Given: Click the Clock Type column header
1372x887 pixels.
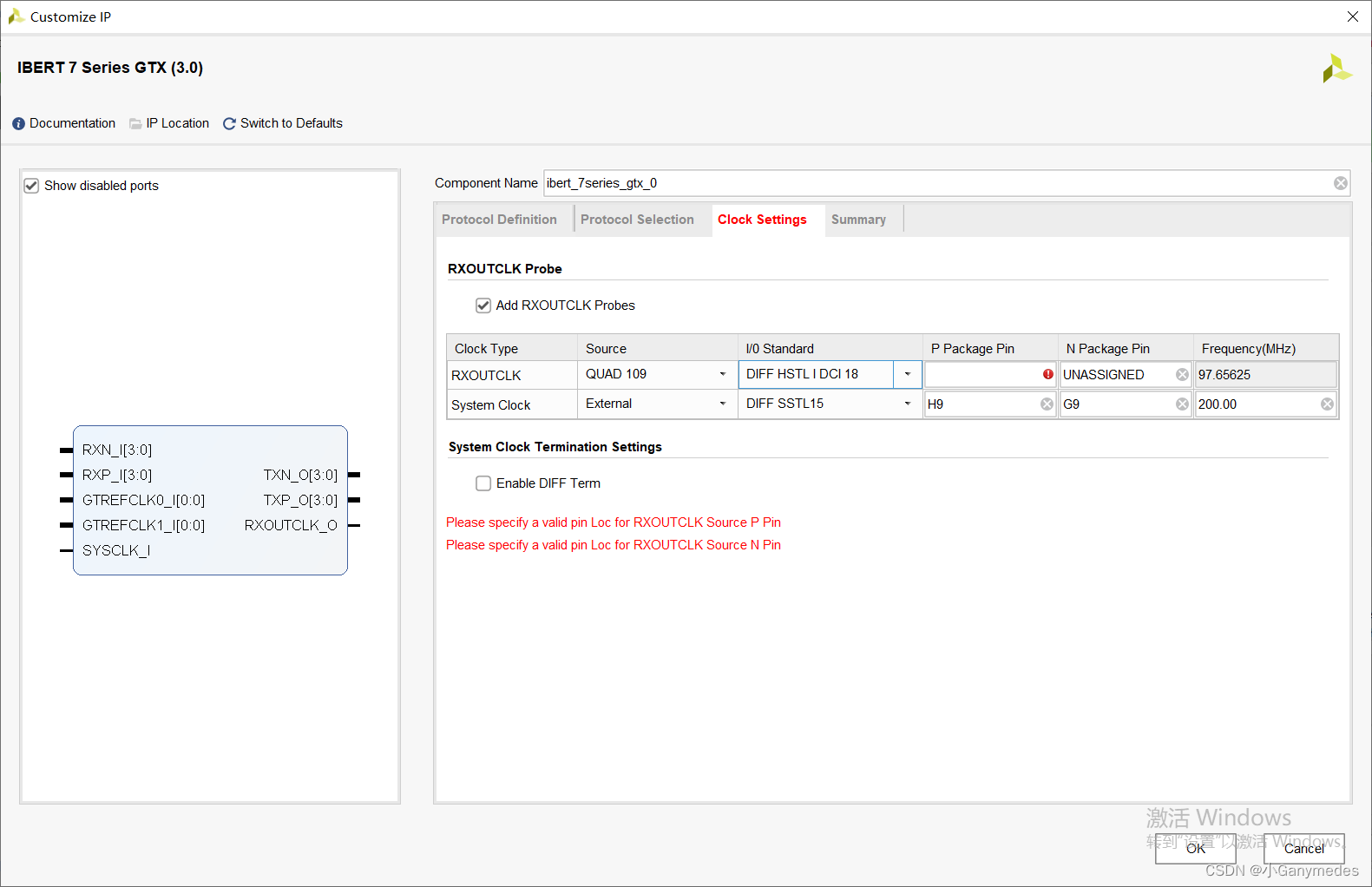Looking at the screenshot, I should click(512, 348).
